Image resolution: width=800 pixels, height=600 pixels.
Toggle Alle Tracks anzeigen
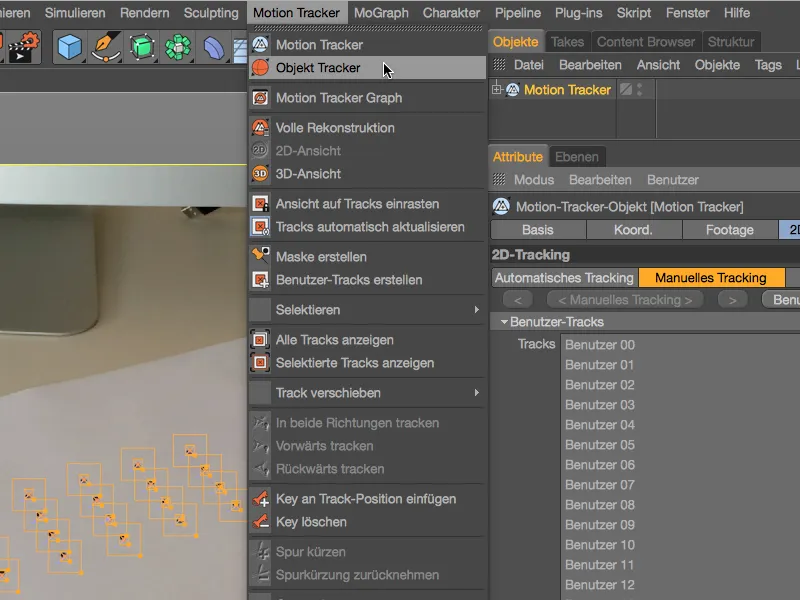(367, 340)
